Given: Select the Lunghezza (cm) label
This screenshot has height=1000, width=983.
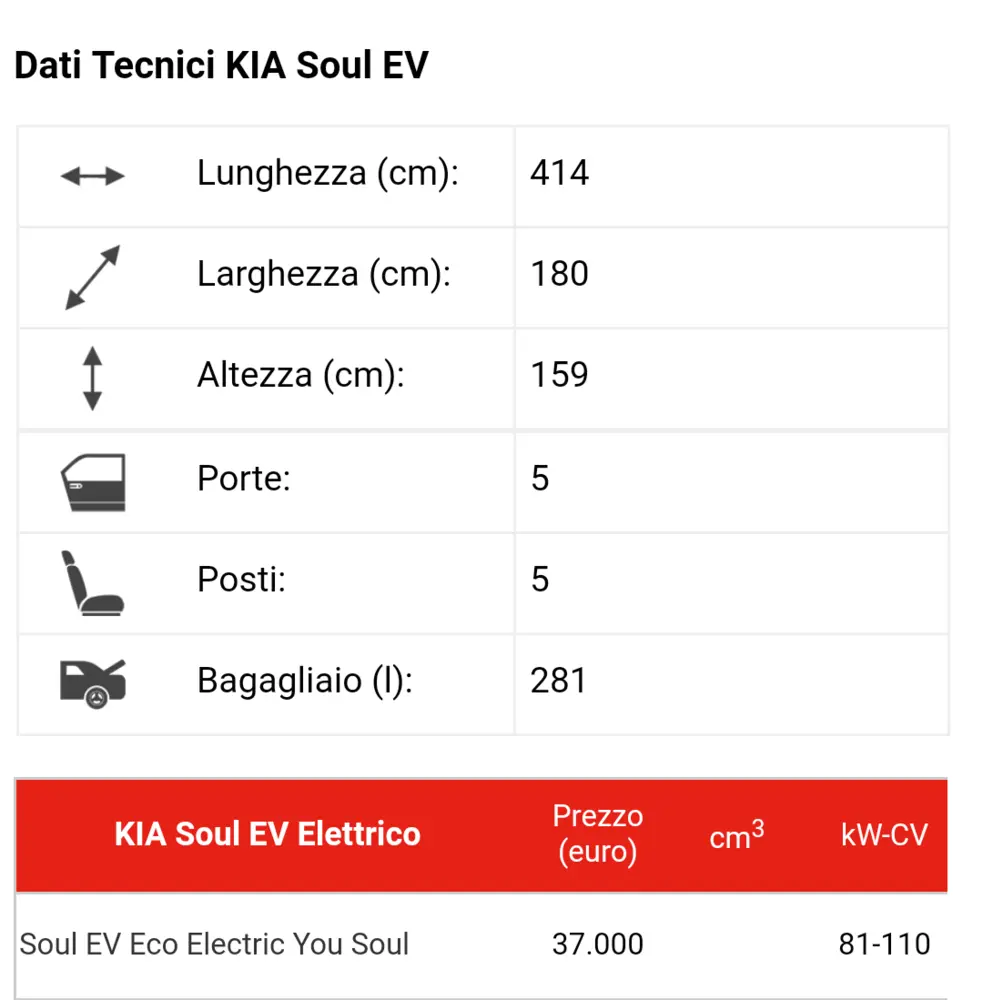Looking at the screenshot, I should [328, 173].
